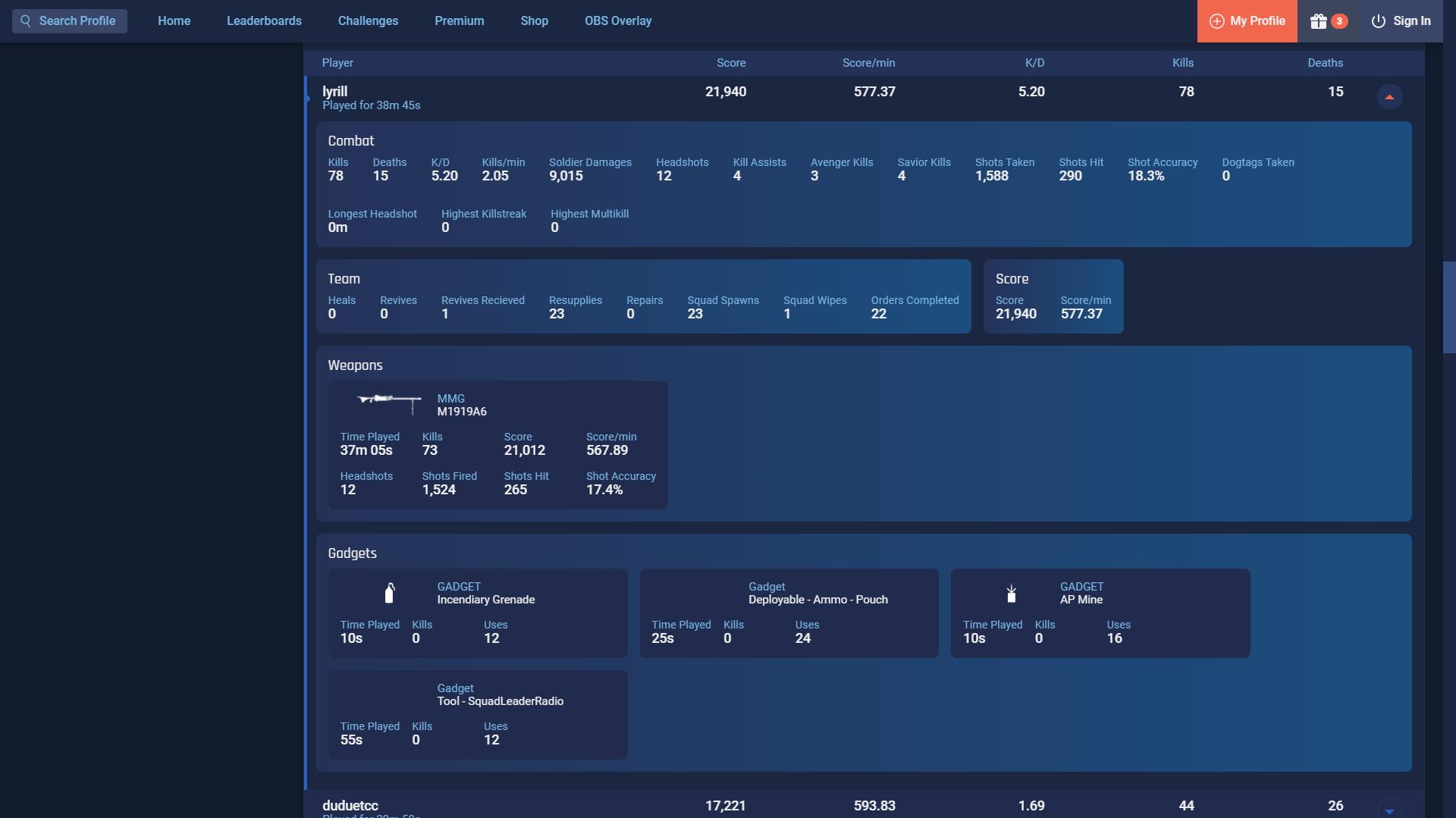The image size is (1456, 818).
Task: Click the page vertical scrollbar thumb
Action: point(1449,307)
